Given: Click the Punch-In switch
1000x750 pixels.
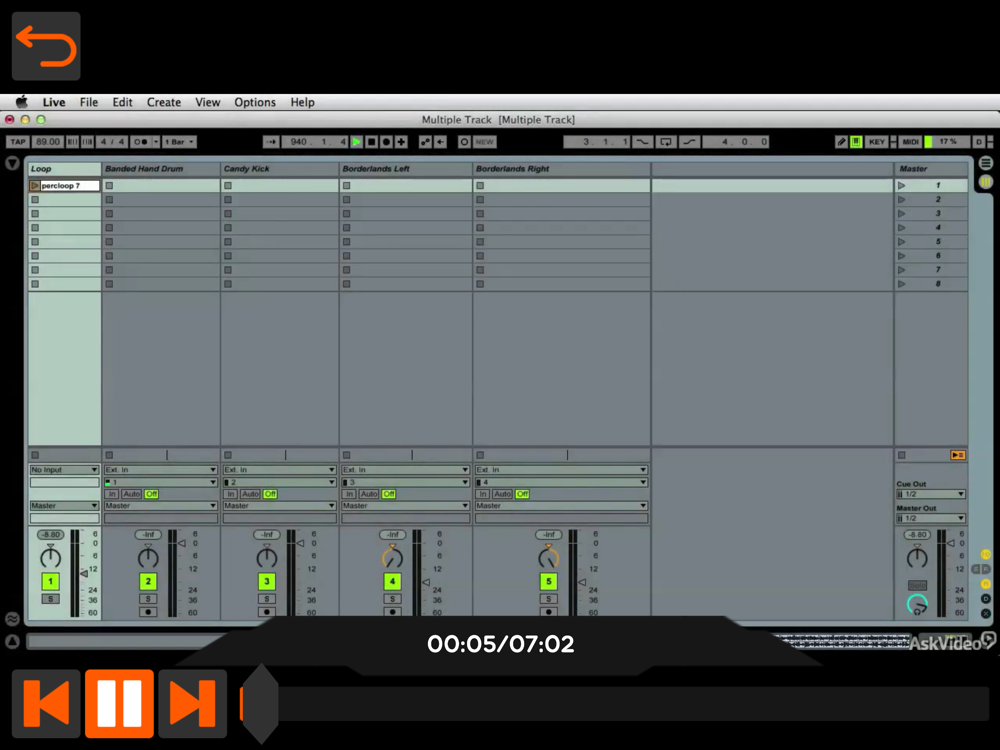Looking at the screenshot, I should click(642, 142).
